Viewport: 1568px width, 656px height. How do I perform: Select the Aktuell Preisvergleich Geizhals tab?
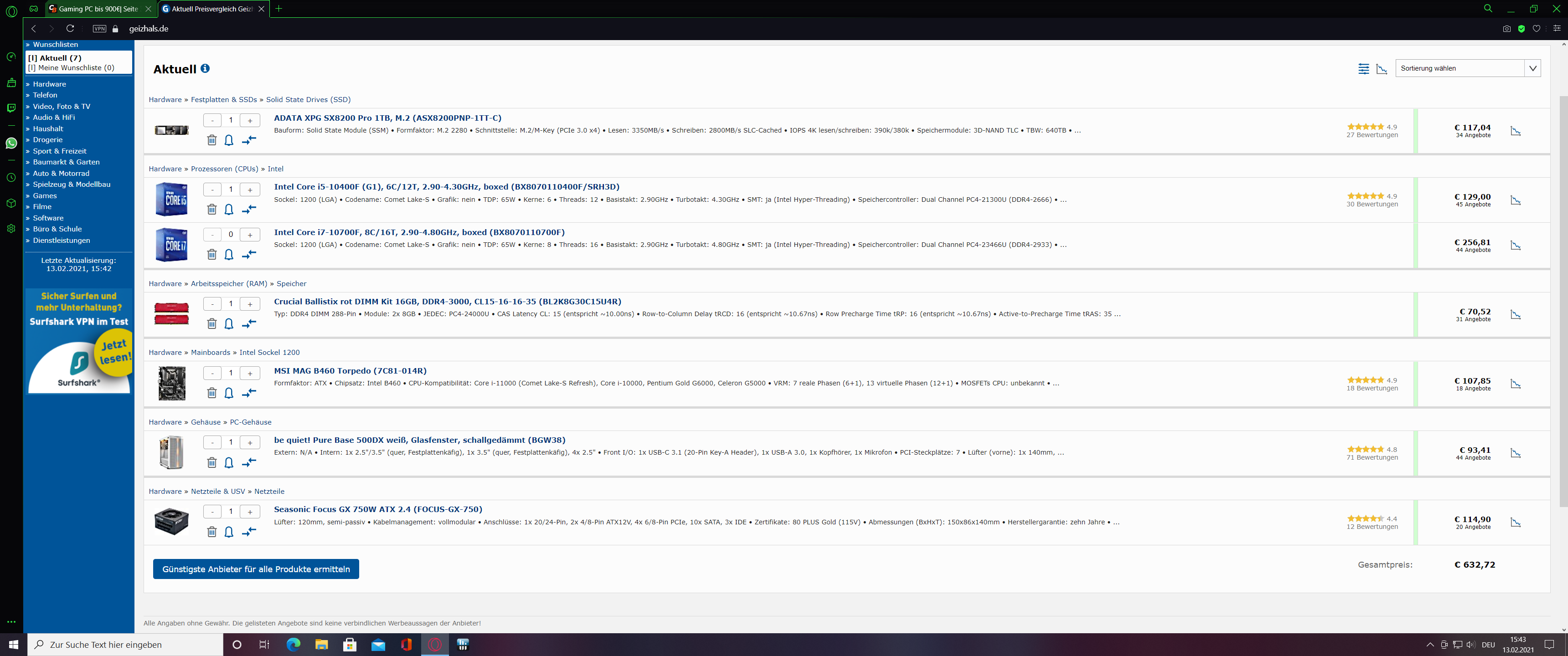coord(212,9)
